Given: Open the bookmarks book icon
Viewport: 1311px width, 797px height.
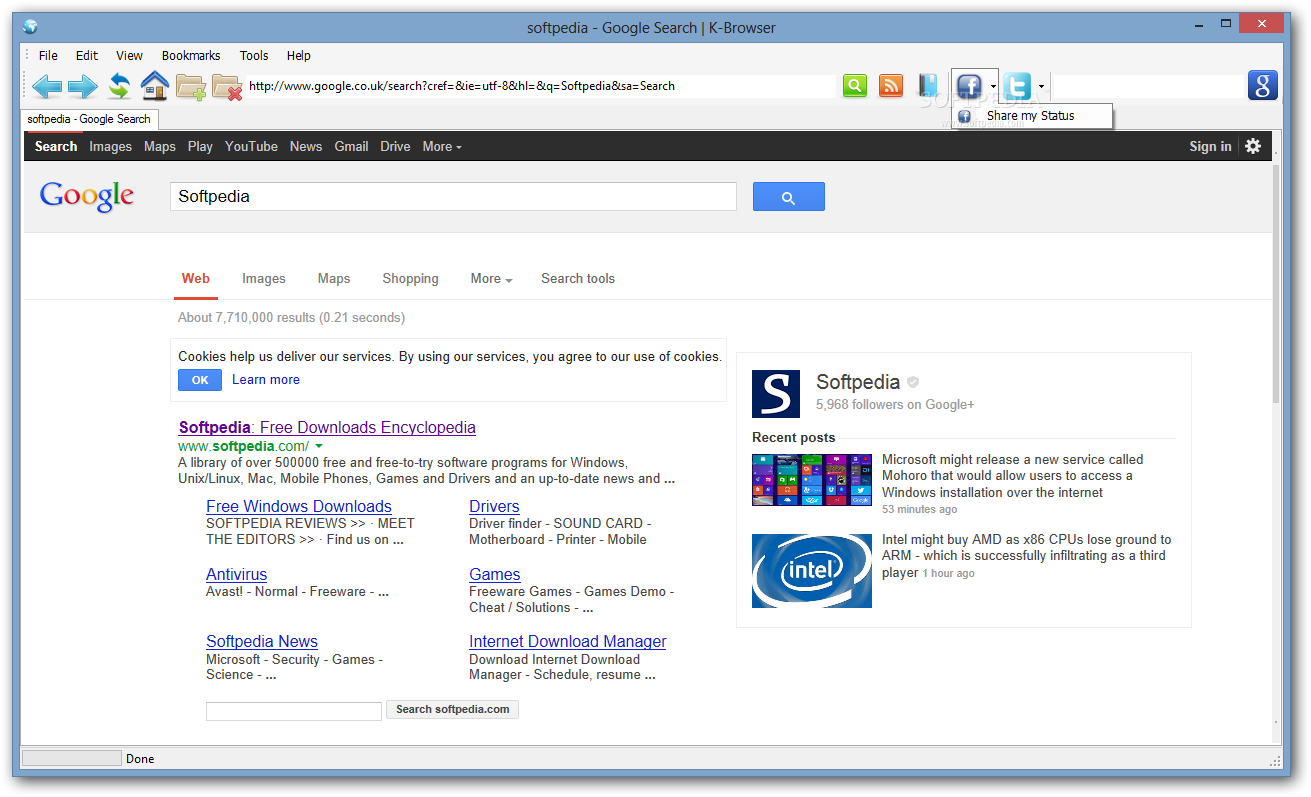Looking at the screenshot, I should [x=928, y=86].
